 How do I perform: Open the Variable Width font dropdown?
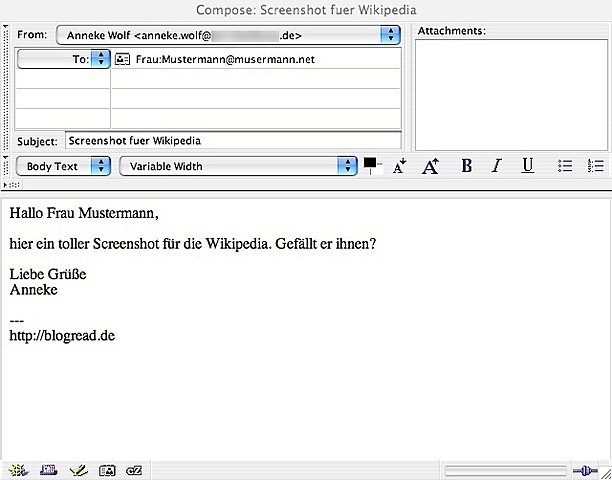tap(238, 167)
